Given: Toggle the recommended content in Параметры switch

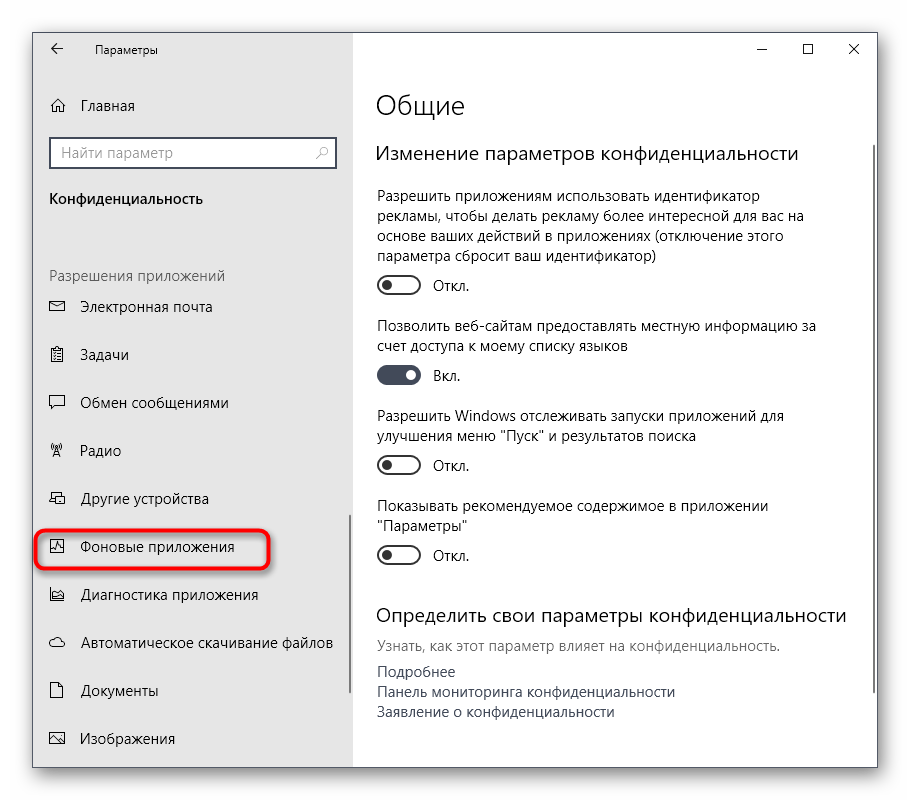Looking at the screenshot, I should pyautogui.click(x=398, y=555).
